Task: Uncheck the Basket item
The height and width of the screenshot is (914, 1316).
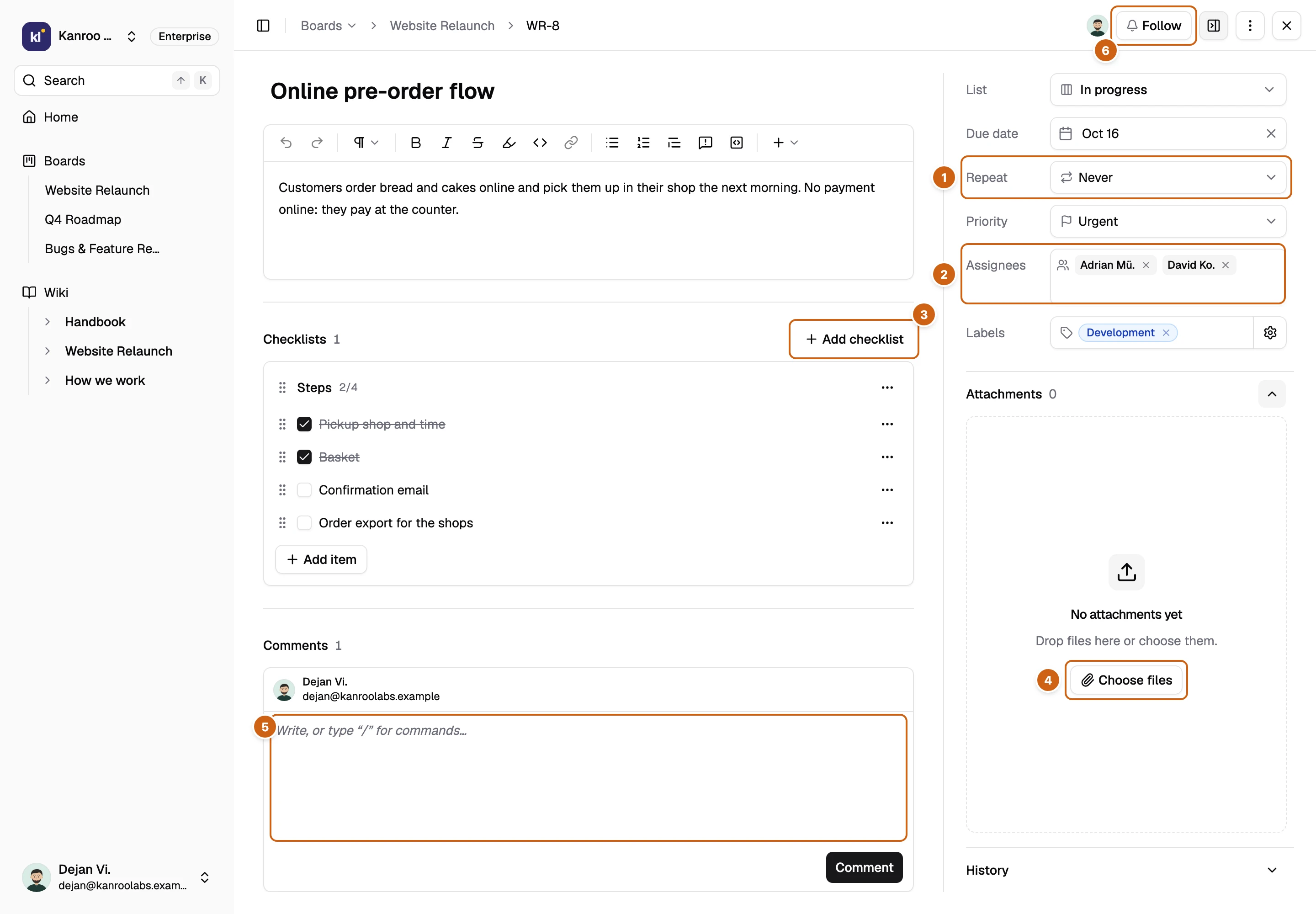Action: 304,457
